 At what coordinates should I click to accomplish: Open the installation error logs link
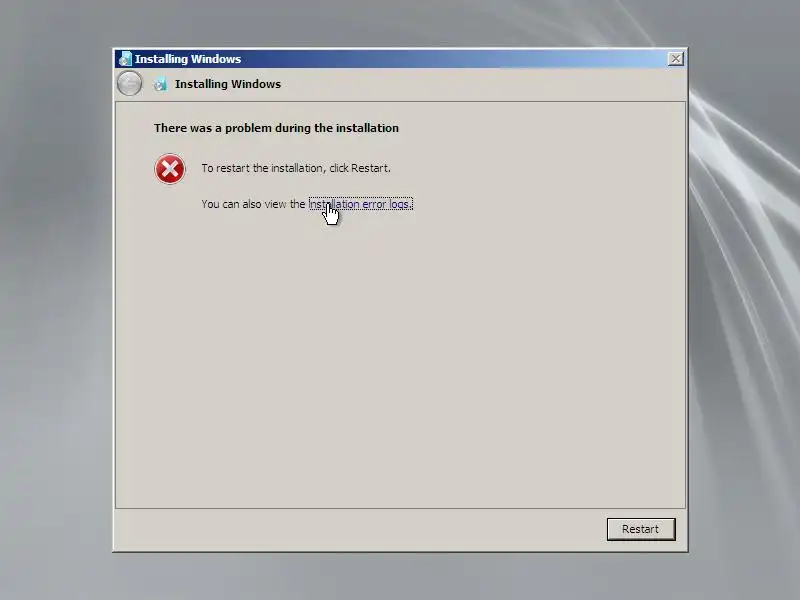point(360,204)
